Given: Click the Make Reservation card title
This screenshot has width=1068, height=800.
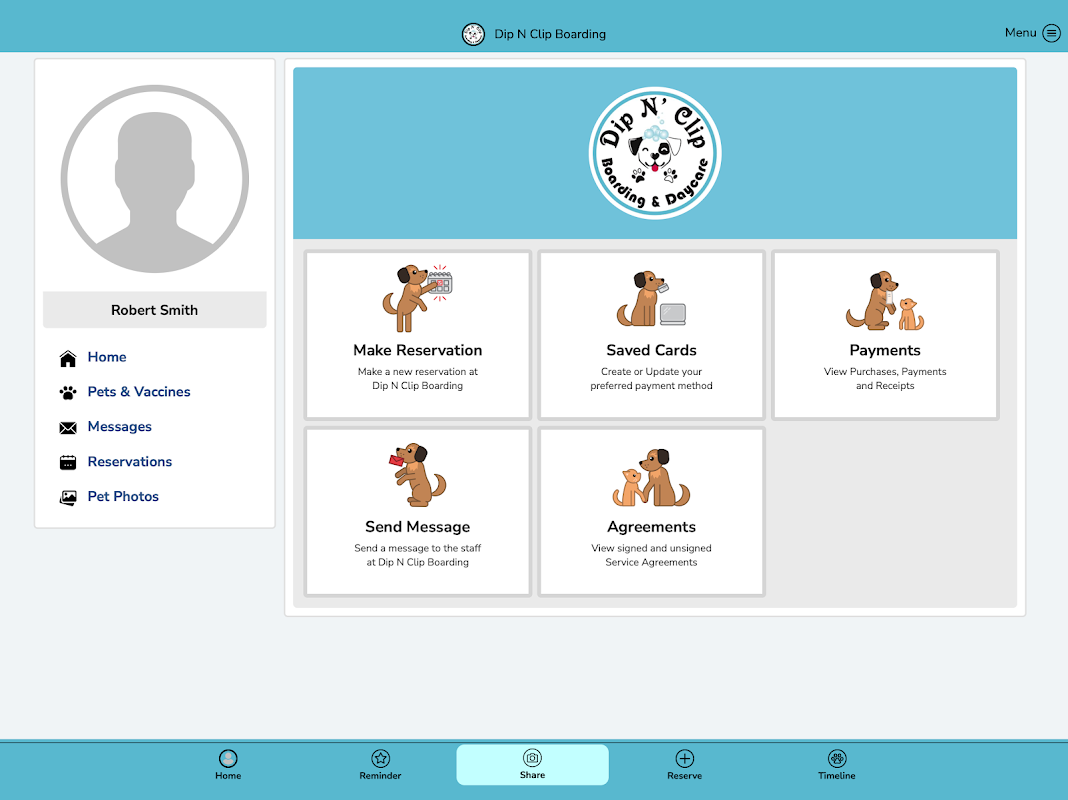Looking at the screenshot, I should coord(418,350).
